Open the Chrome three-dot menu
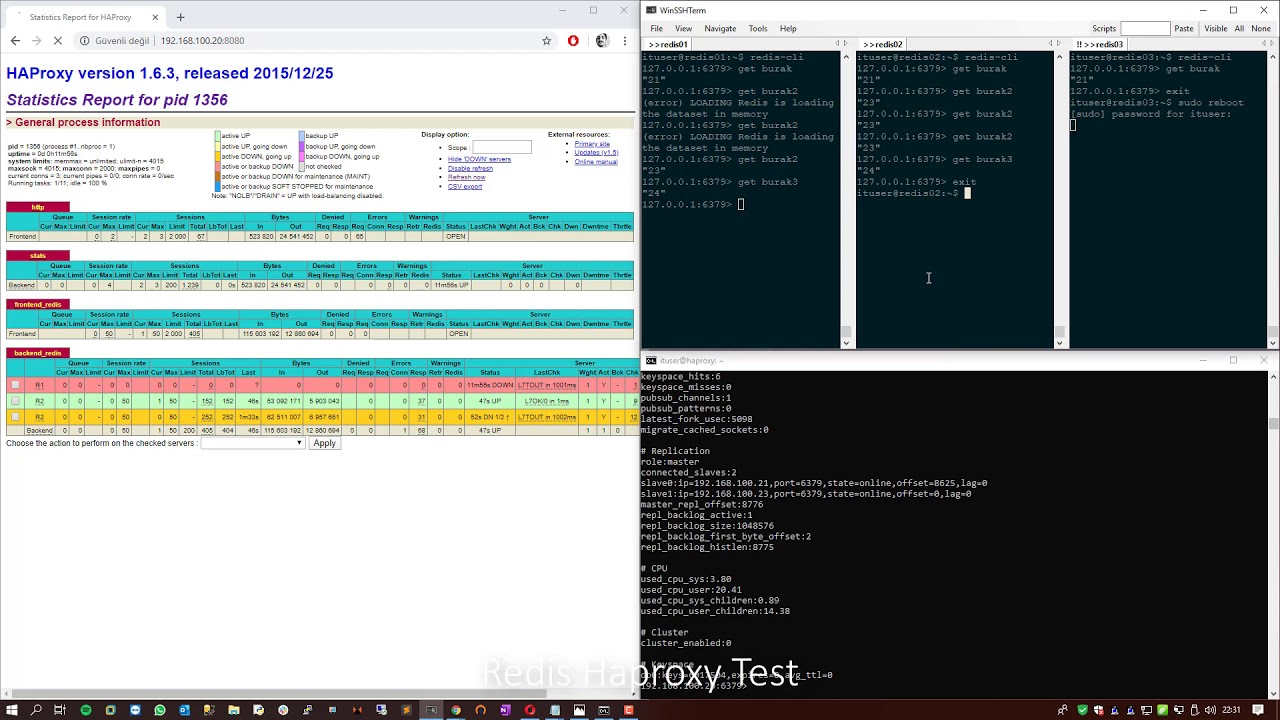This screenshot has width=1280, height=720. click(x=626, y=41)
